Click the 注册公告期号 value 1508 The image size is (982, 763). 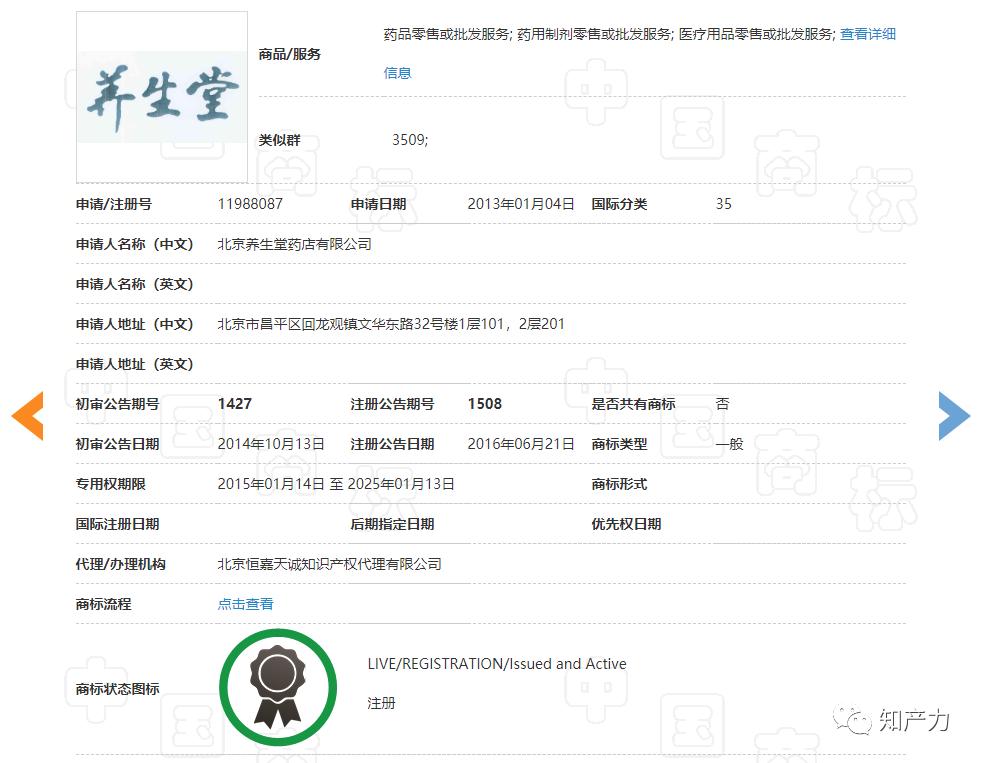(x=484, y=403)
